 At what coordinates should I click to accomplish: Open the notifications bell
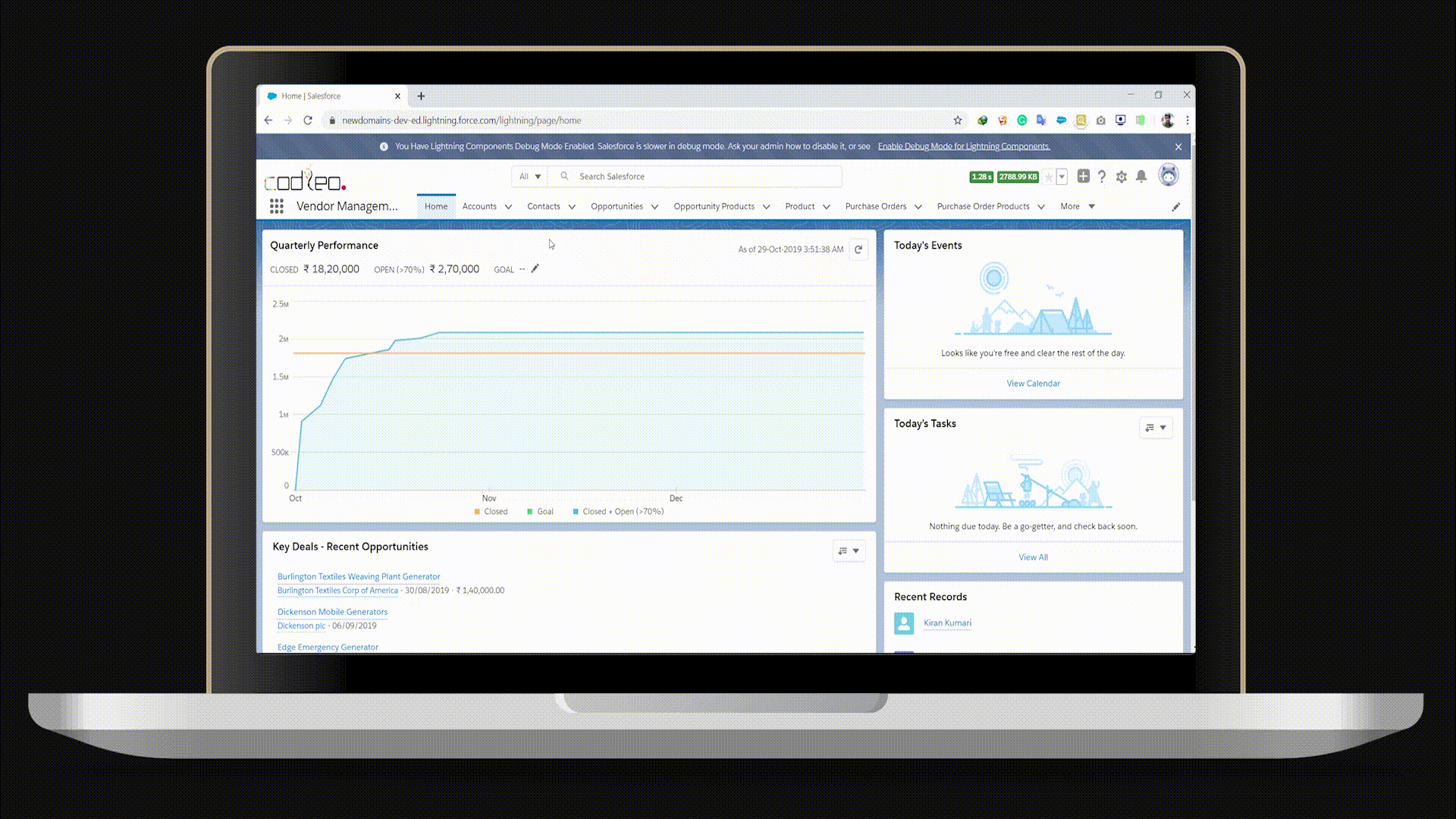pos(1141,177)
